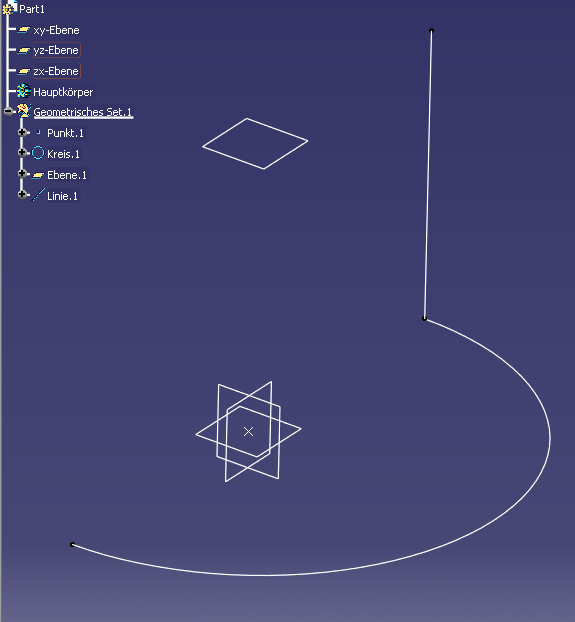Select the Geometrisches Set.1 label
The height and width of the screenshot is (622, 575).
pos(82,112)
